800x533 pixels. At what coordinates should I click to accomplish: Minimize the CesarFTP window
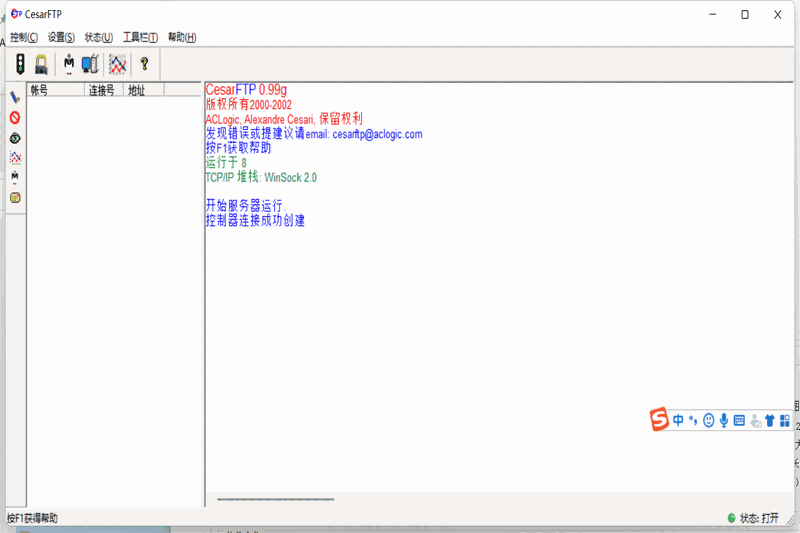pos(713,14)
